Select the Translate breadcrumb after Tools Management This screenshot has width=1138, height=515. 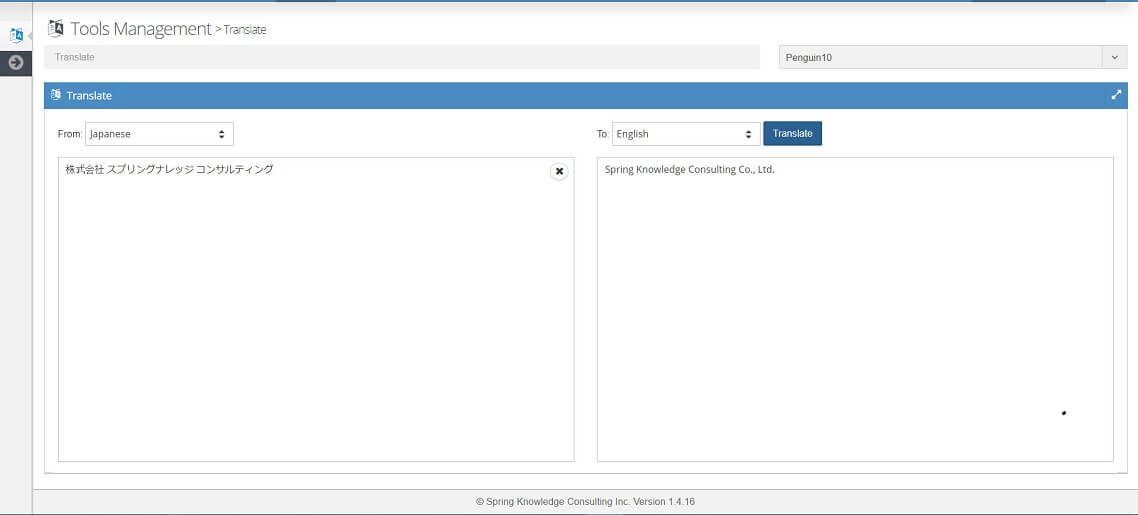coord(245,30)
